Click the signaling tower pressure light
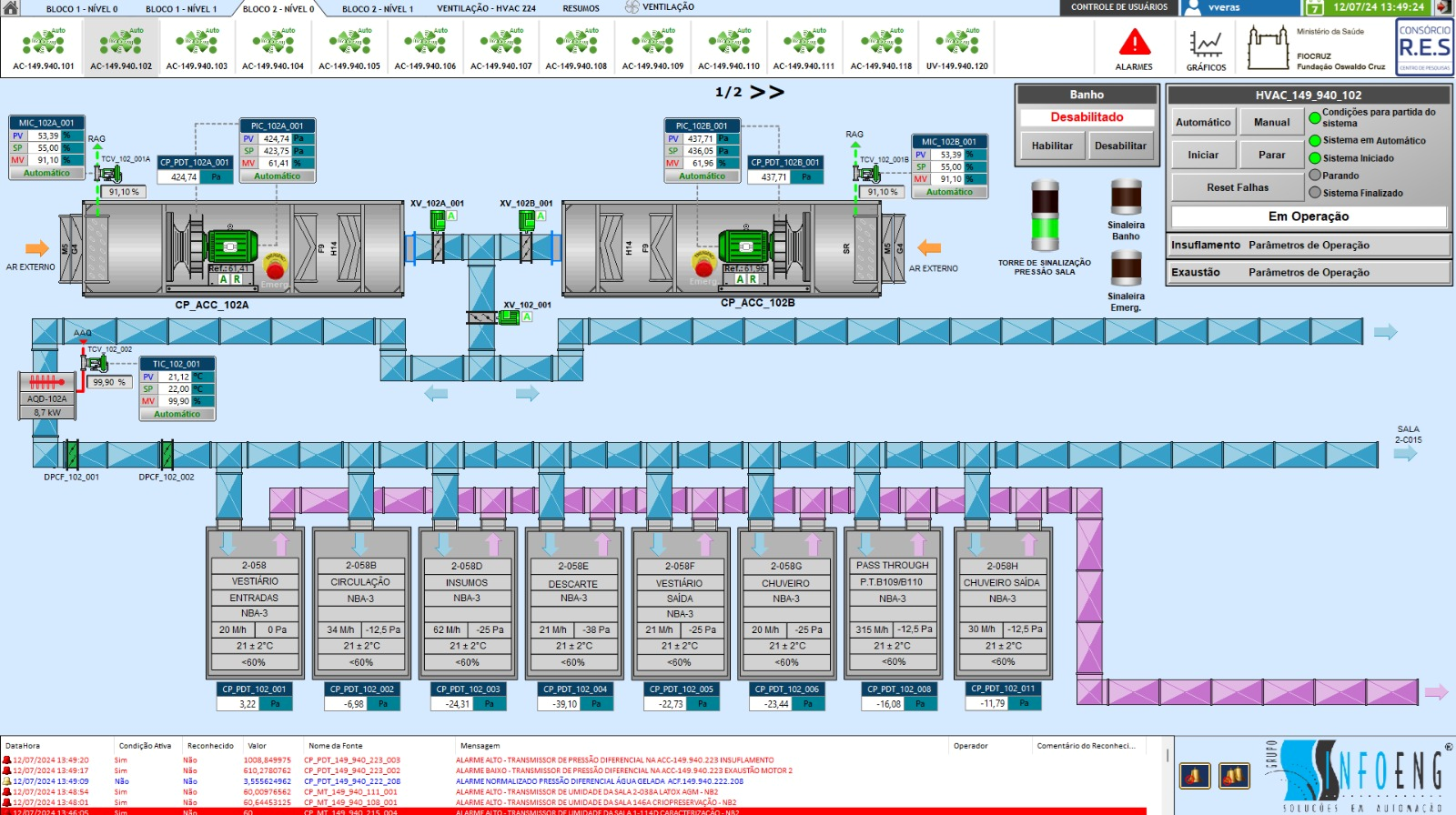 tap(1045, 216)
